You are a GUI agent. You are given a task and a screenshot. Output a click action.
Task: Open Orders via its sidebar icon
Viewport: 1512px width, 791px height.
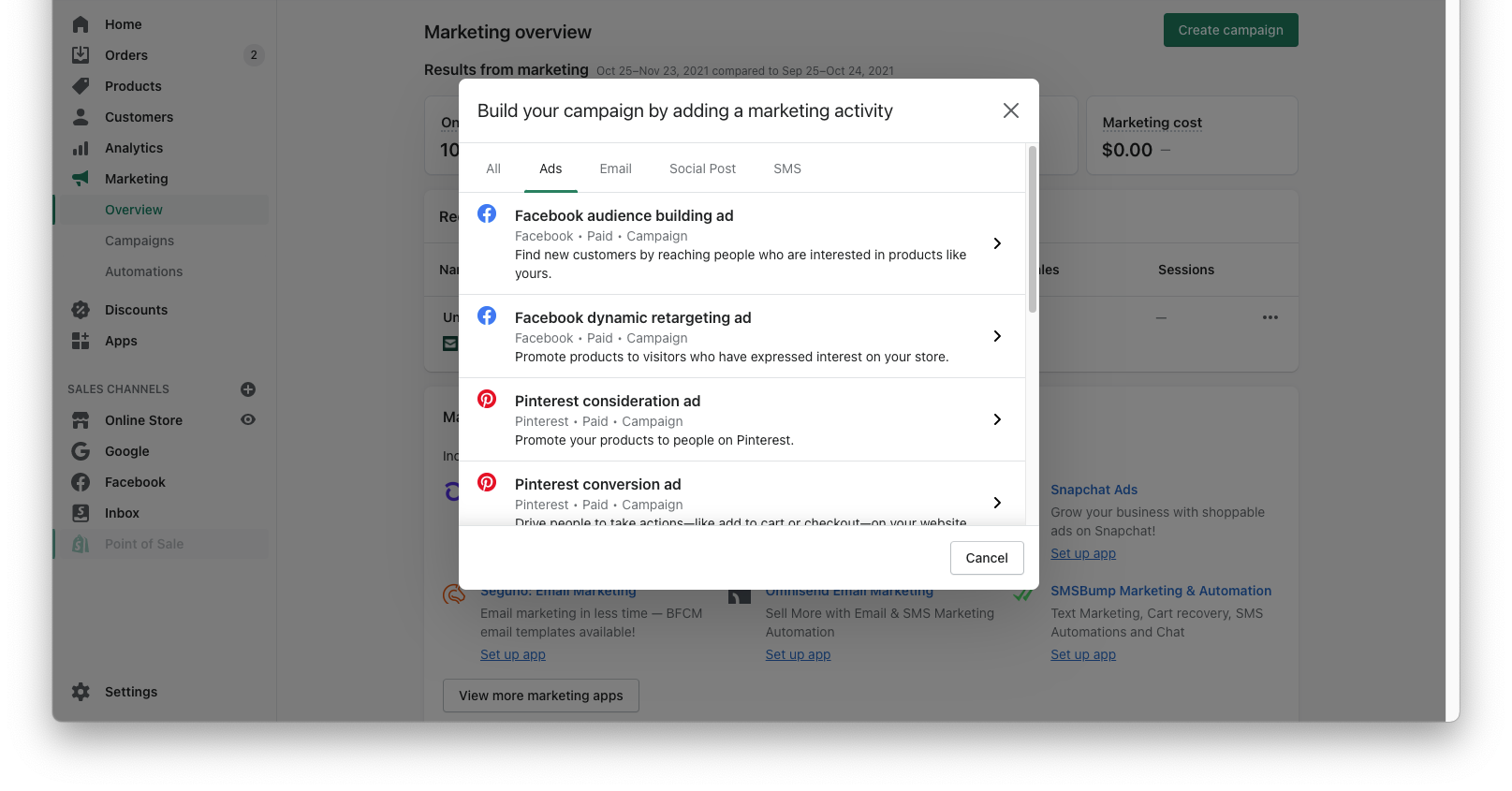tap(81, 55)
